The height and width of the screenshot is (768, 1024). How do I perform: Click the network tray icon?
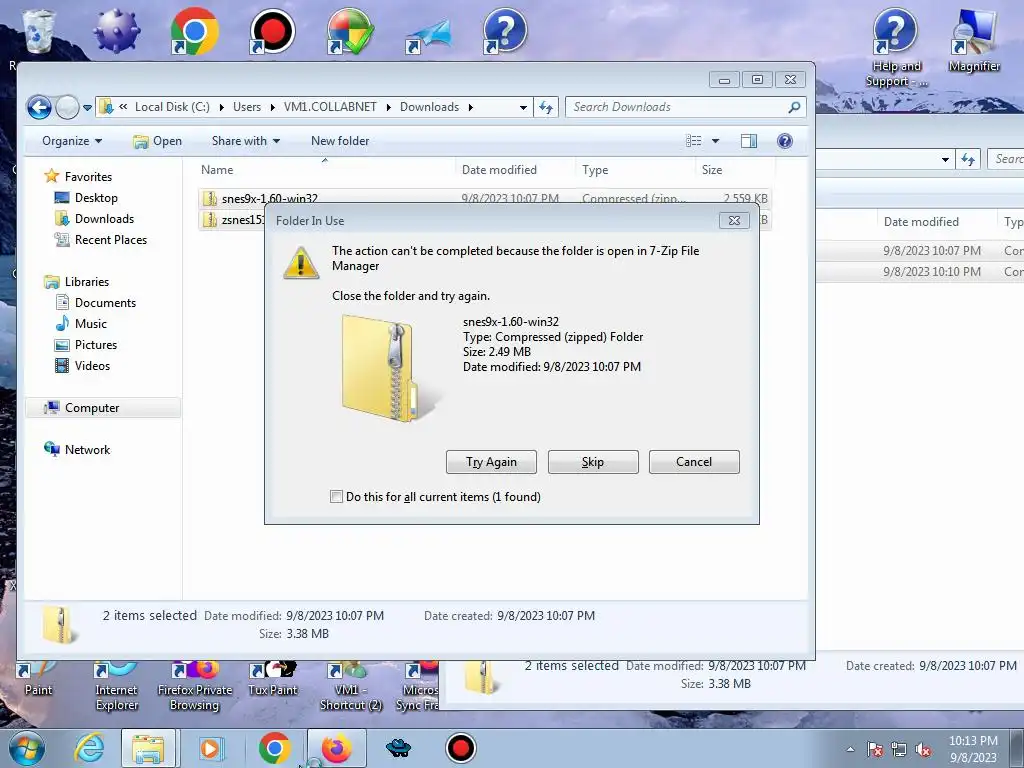pos(899,749)
